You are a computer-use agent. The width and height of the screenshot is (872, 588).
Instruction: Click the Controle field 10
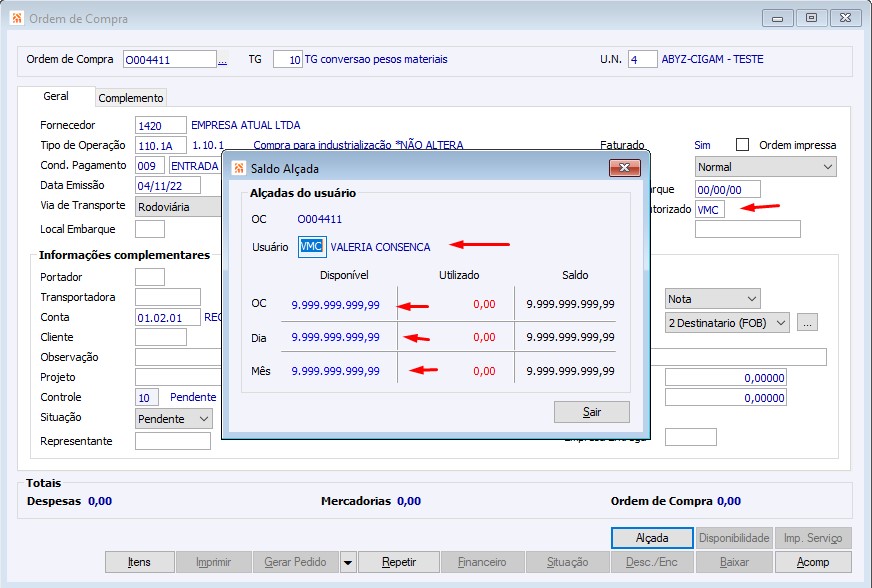click(x=147, y=397)
